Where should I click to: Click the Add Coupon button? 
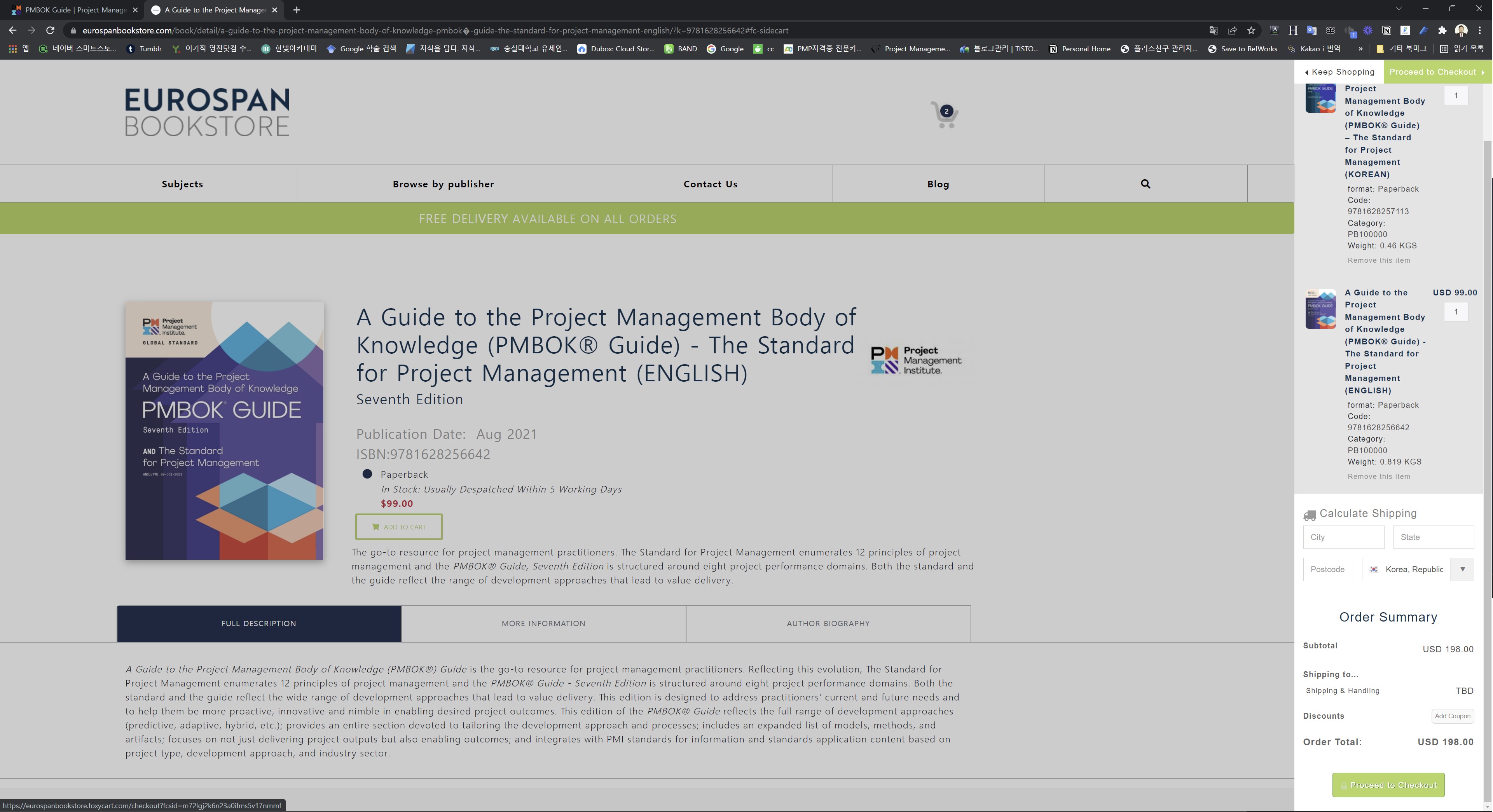pos(1452,716)
